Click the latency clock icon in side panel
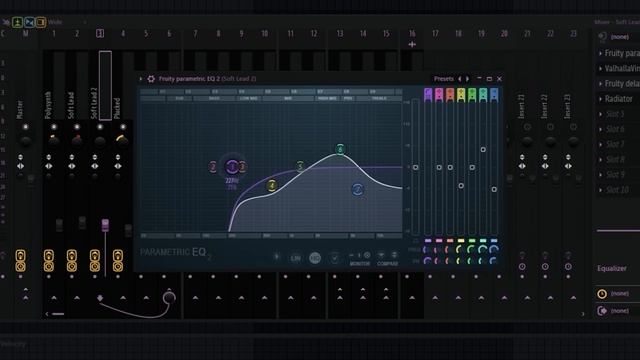The image size is (640, 360). point(602,294)
